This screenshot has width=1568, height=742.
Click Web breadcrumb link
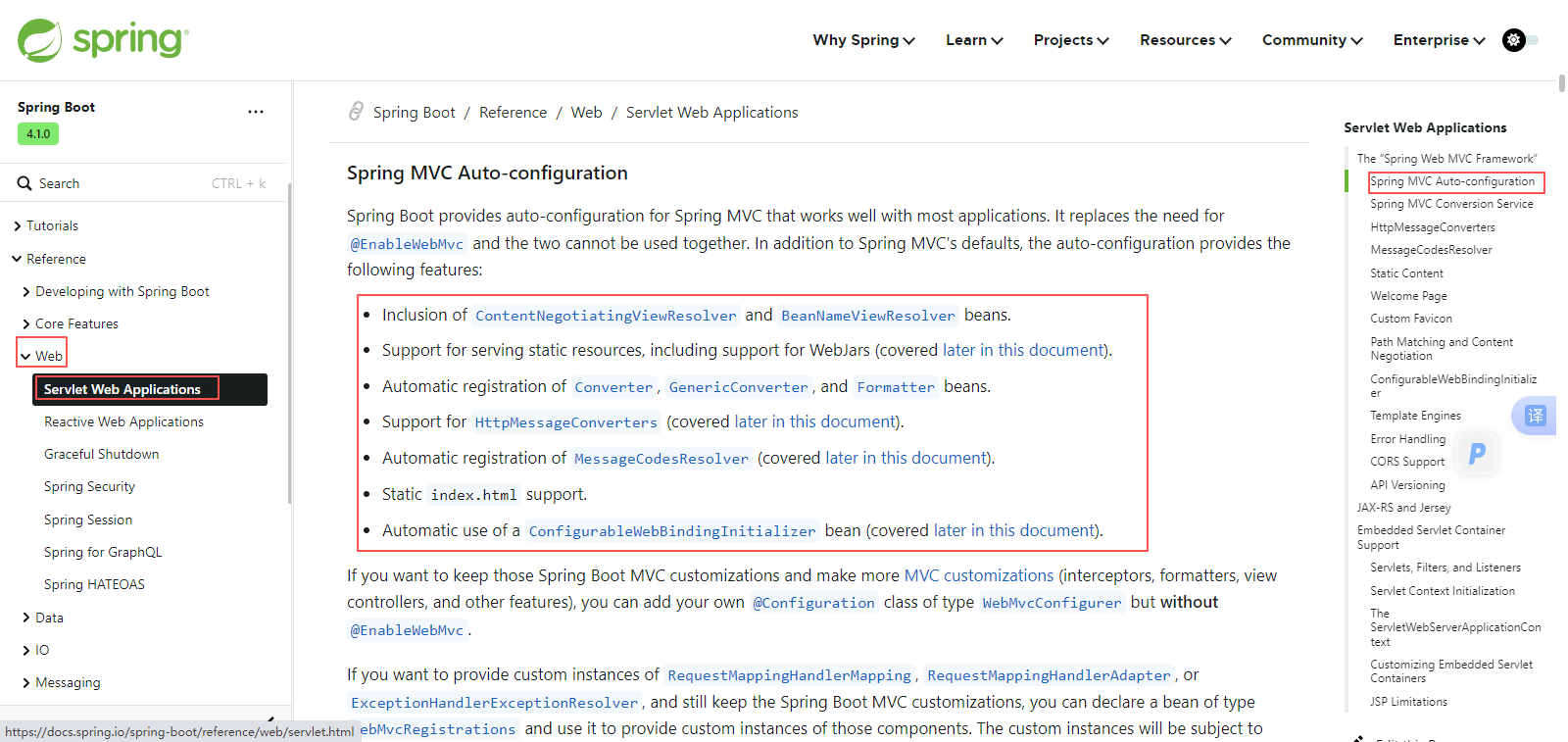click(586, 113)
